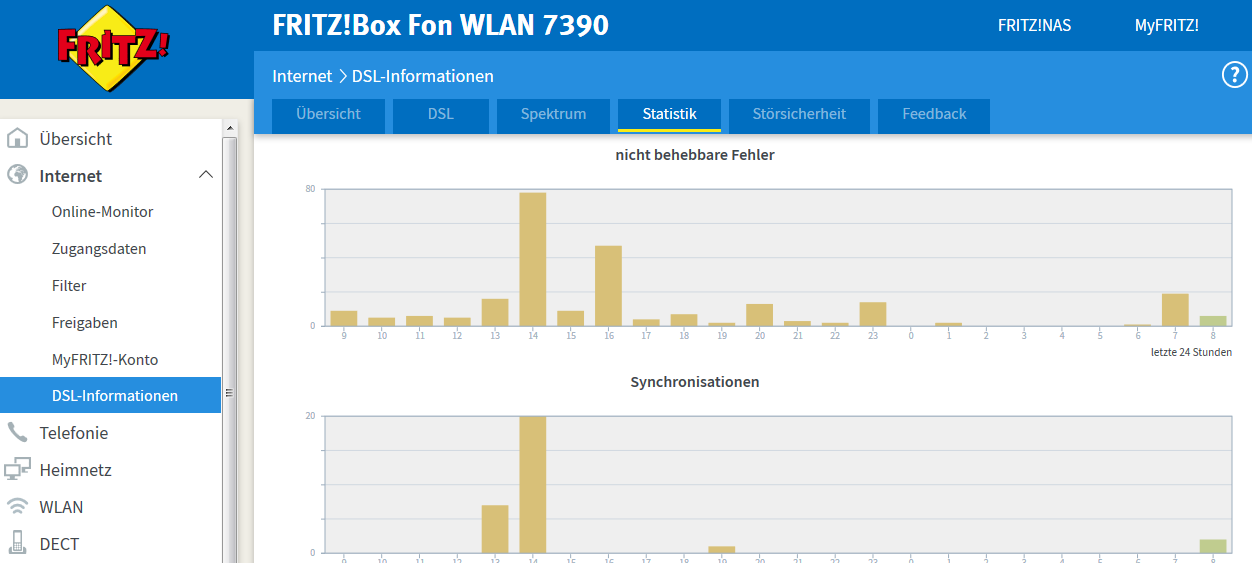Viewport: 1252px width, 563px height.
Task: Switch to the DSL tab
Action: pyautogui.click(x=441, y=115)
